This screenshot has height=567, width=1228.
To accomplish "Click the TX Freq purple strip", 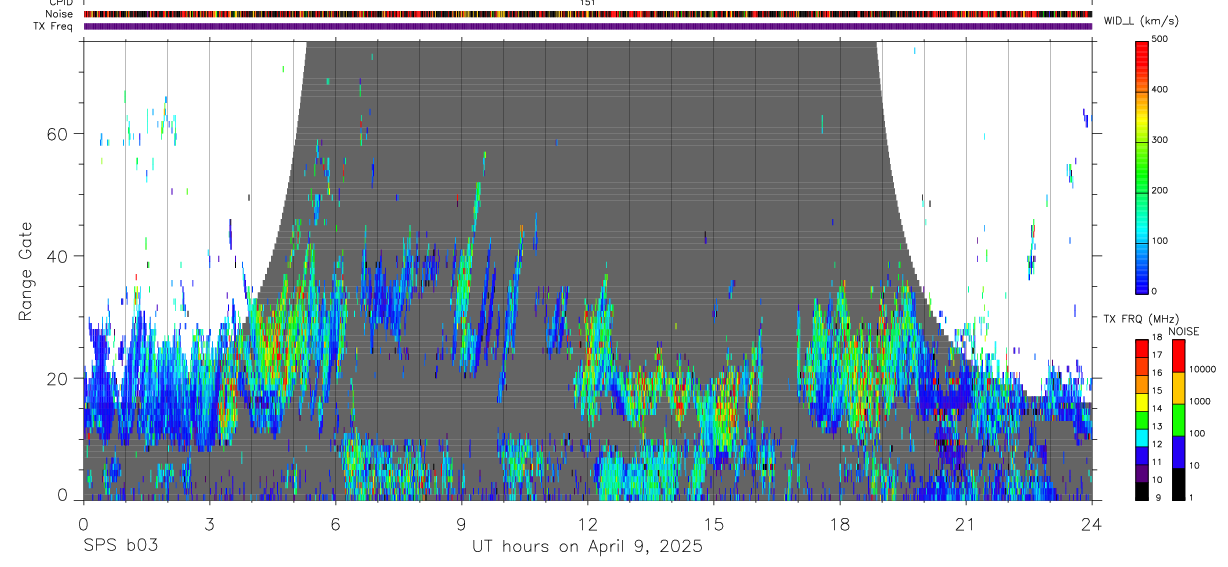I will point(588,26).
